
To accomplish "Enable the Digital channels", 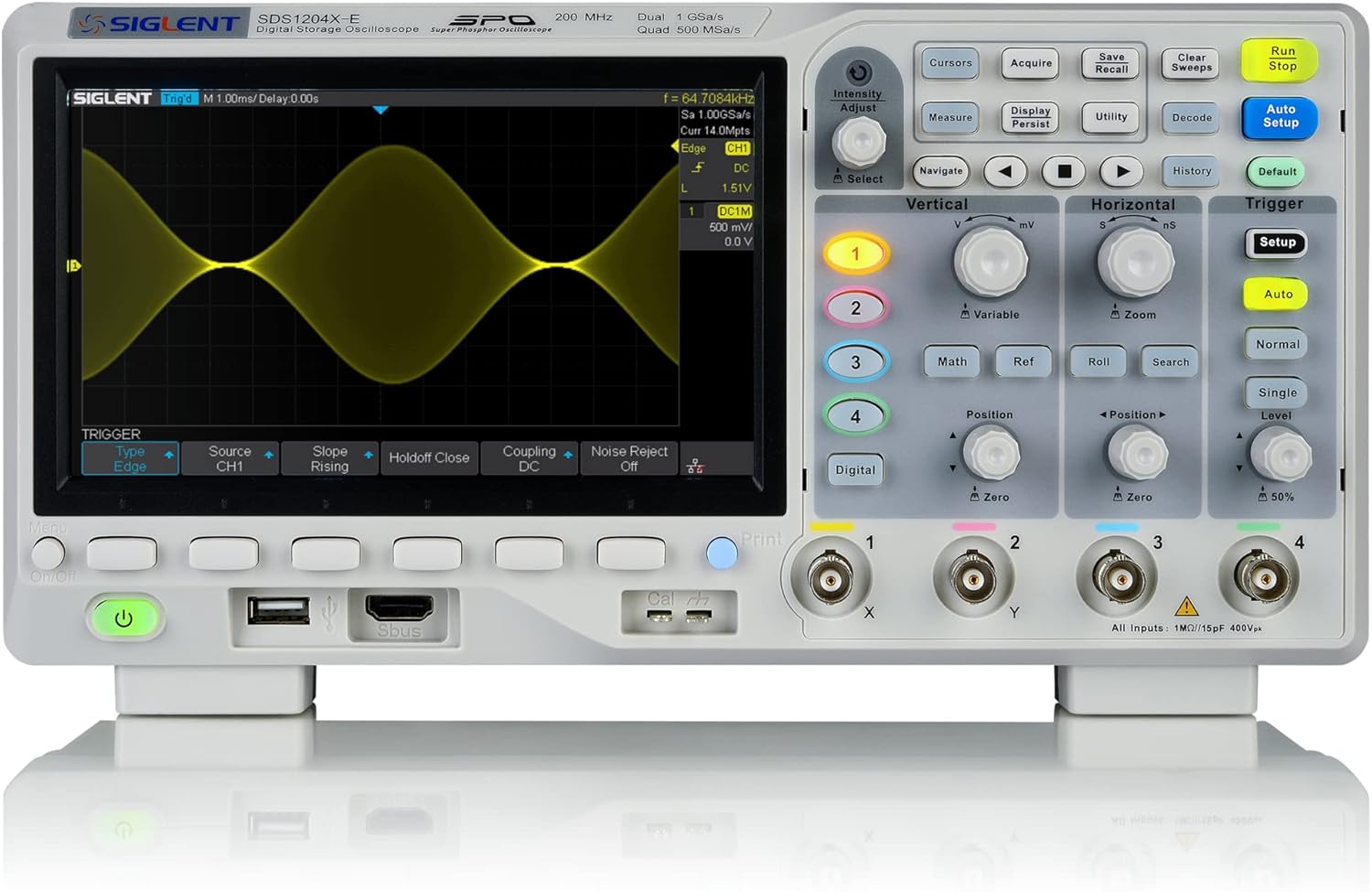I will [x=854, y=469].
